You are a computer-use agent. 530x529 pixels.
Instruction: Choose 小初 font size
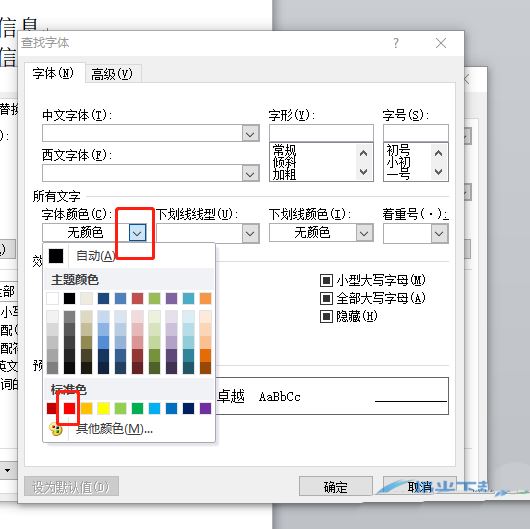398,162
